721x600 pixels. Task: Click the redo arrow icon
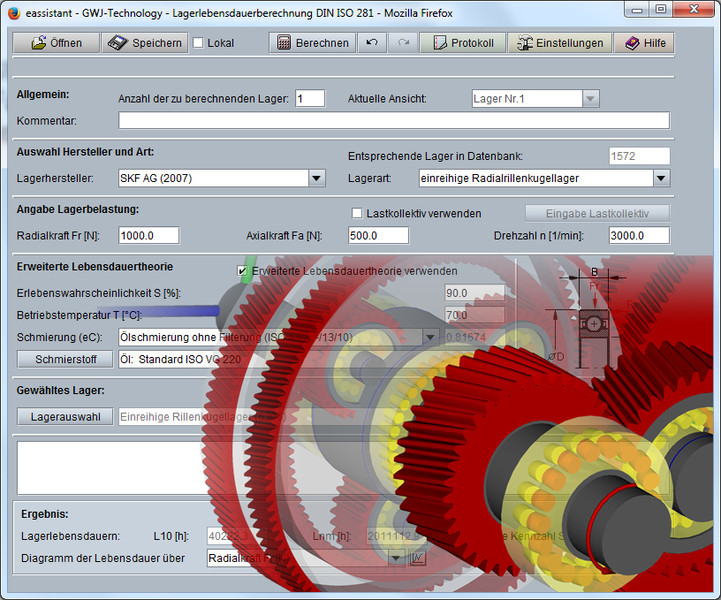click(403, 43)
